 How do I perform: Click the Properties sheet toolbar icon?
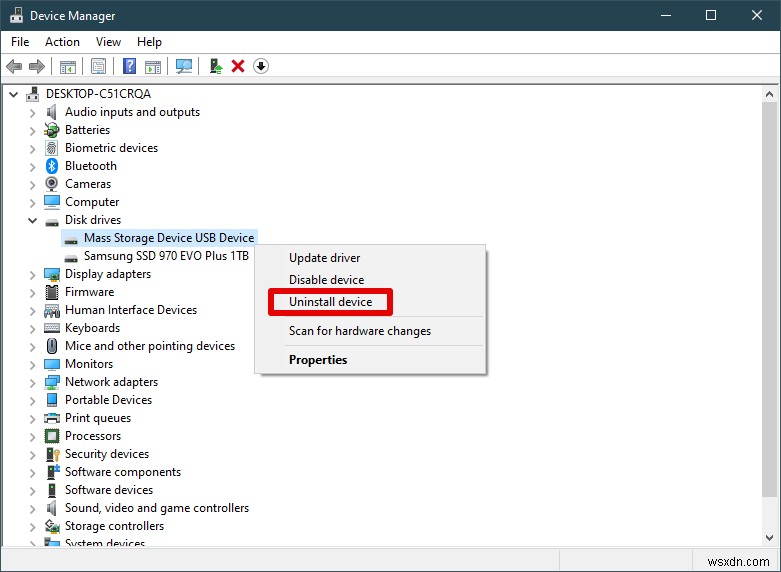99,66
